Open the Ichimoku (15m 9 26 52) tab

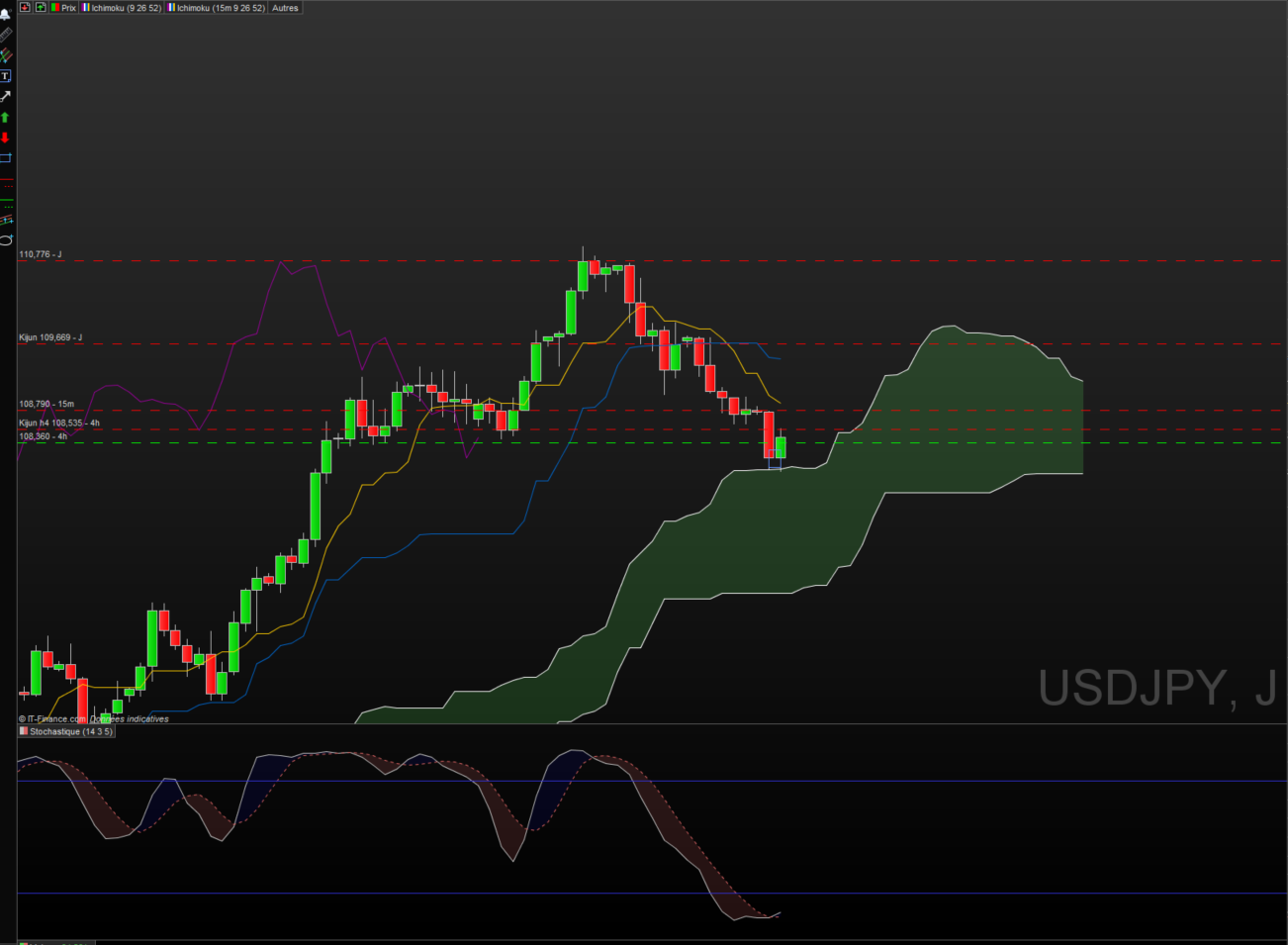(217, 7)
